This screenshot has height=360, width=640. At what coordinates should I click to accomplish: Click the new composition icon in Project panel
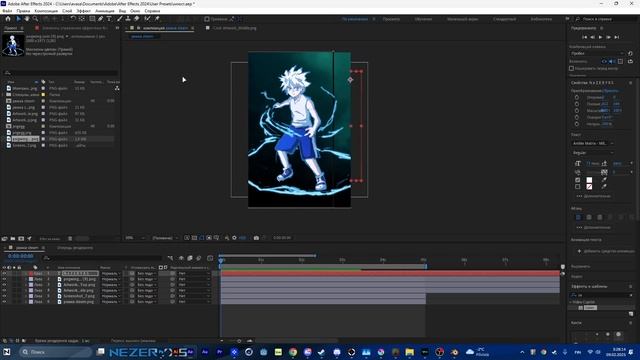pos(21,238)
